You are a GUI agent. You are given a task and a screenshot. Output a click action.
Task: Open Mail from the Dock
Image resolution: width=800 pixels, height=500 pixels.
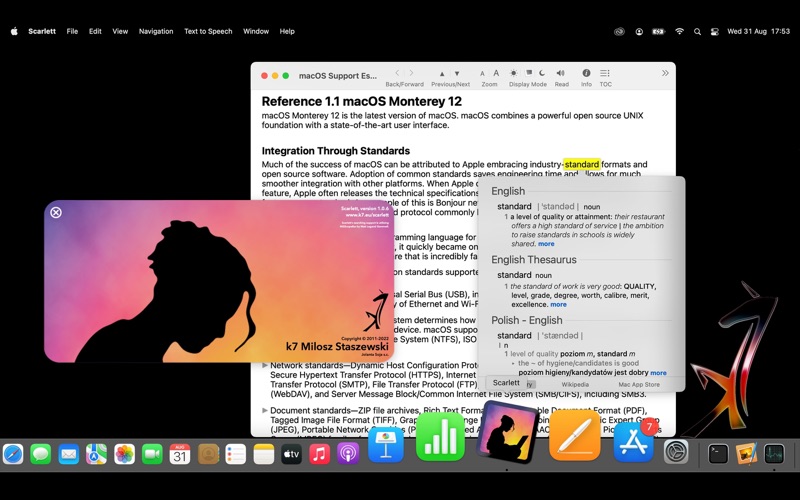(68, 454)
